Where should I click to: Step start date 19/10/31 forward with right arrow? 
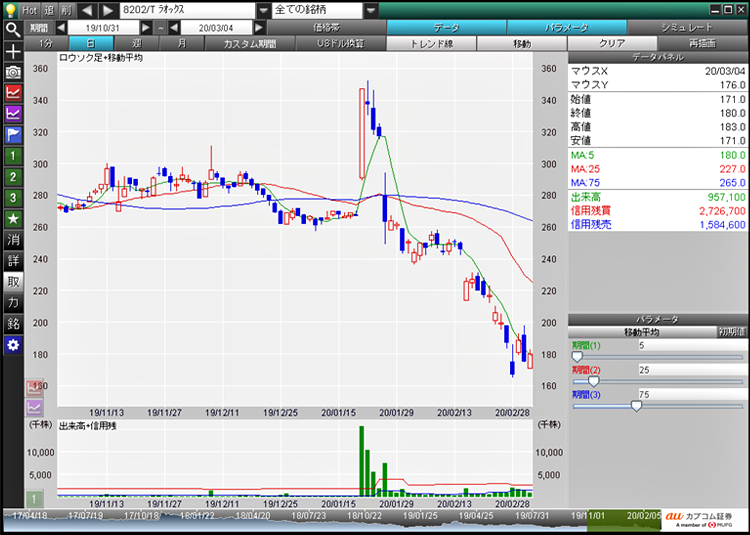[144, 28]
